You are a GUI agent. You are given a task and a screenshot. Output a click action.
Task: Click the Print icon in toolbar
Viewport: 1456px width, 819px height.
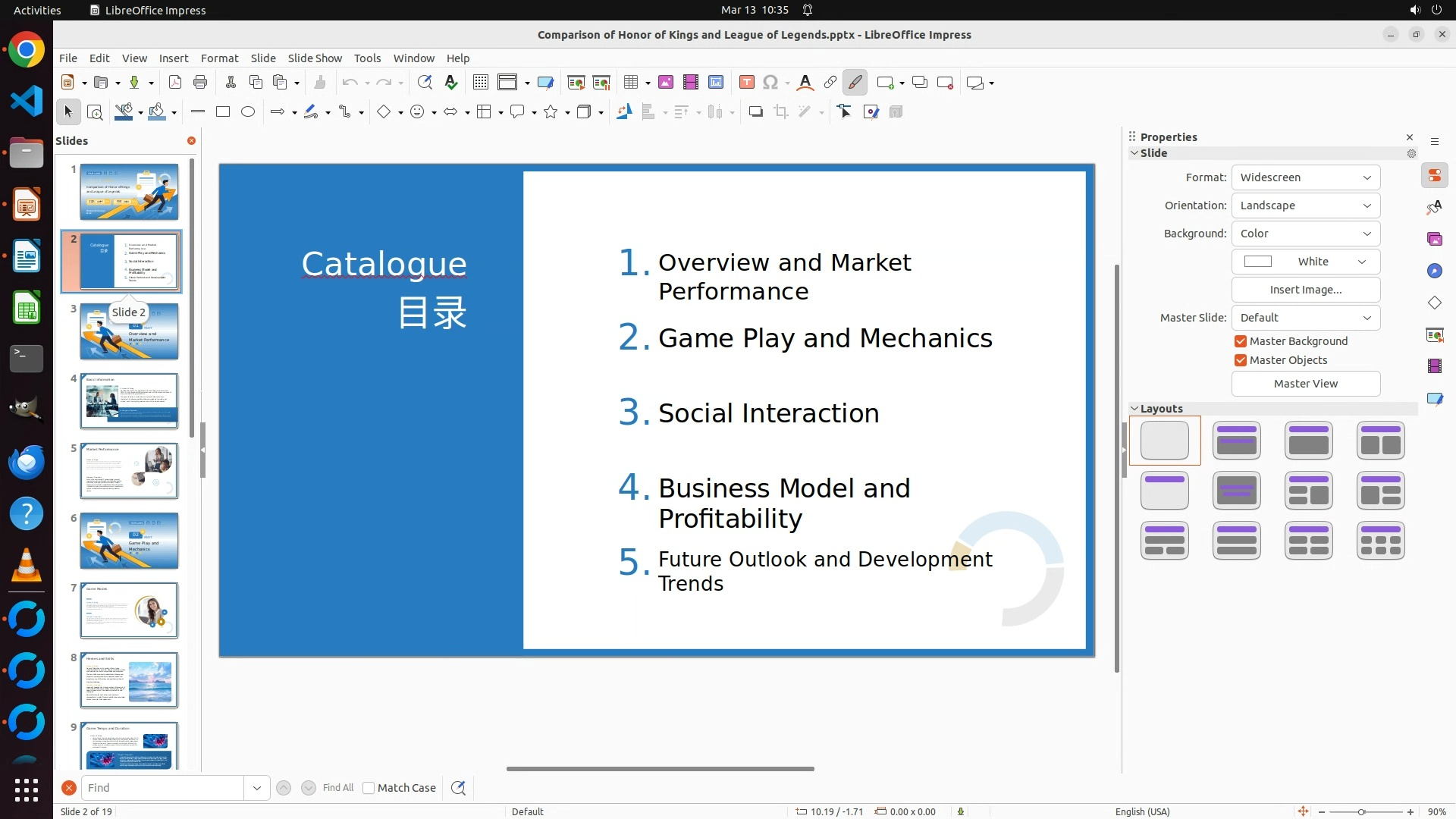[200, 83]
